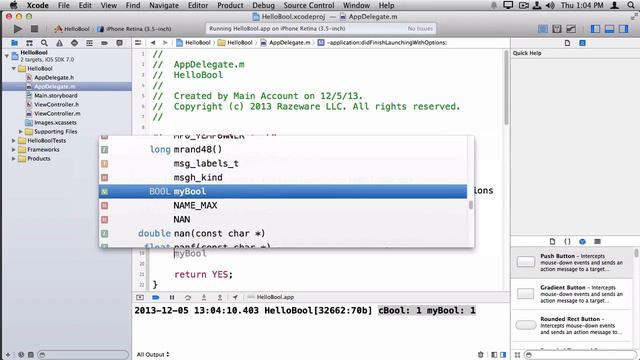The height and width of the screenshot is (360, 640).
Task: Open the Product menu
Action: click(x=230, y=5)
